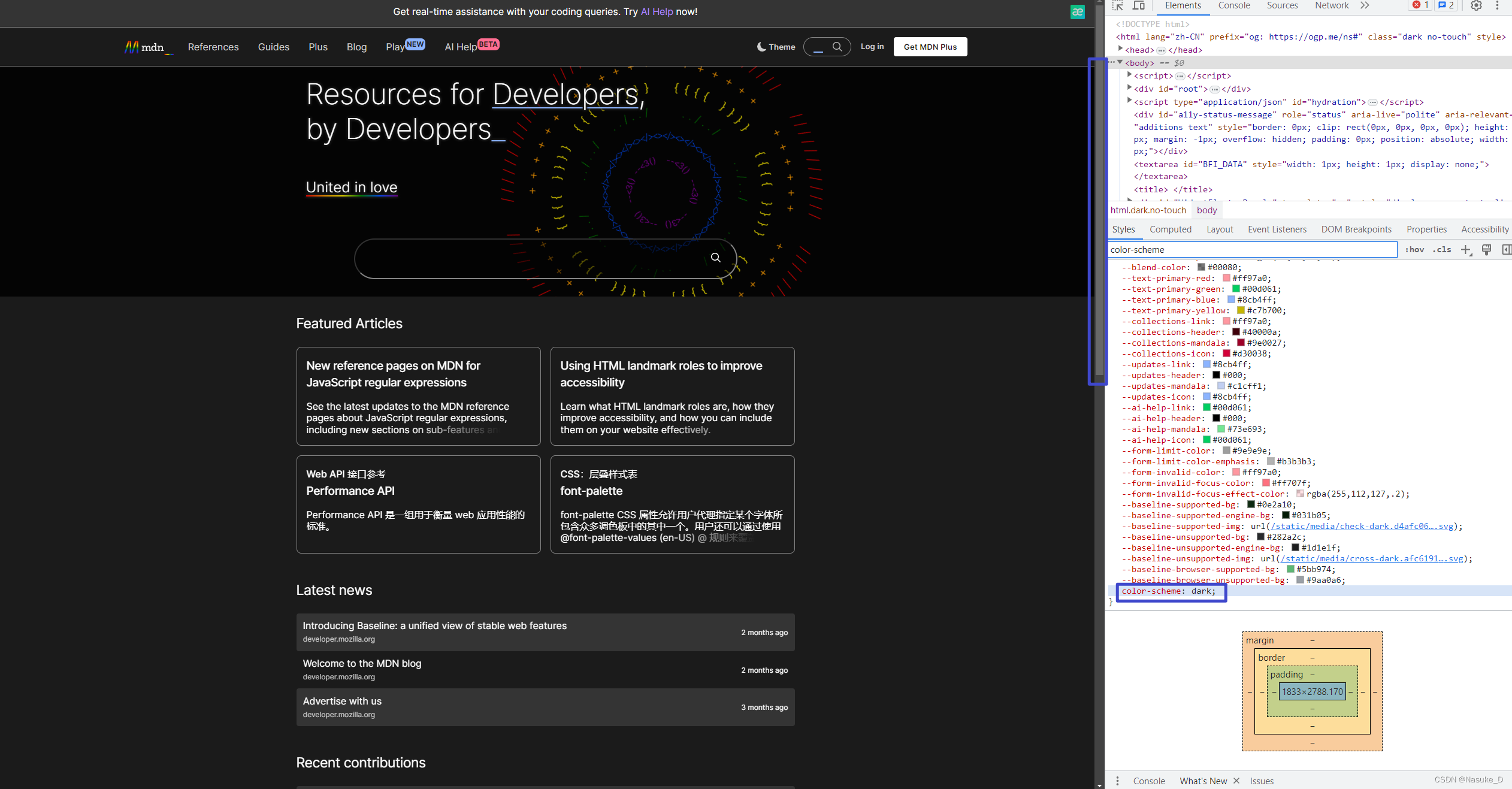Open the check-dark svg URL link

click(x=1361, y=526)
